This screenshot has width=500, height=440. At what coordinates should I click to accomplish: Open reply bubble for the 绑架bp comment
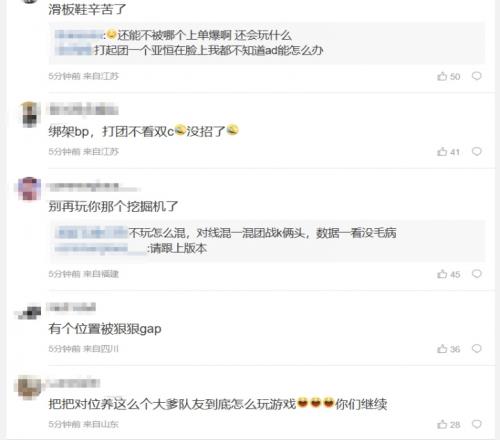click(x=477, y=152)
